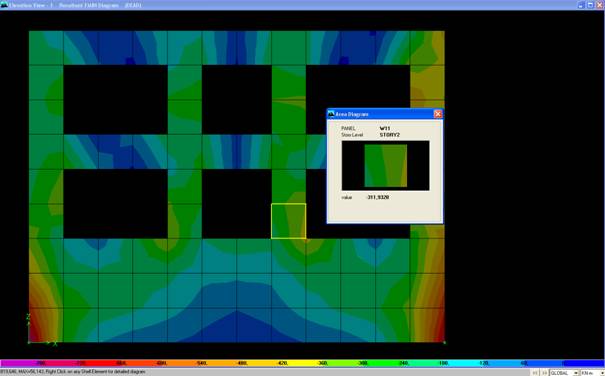Close the Elevation View window
This screenshot has width=605, height=376.
coord(600,5)
